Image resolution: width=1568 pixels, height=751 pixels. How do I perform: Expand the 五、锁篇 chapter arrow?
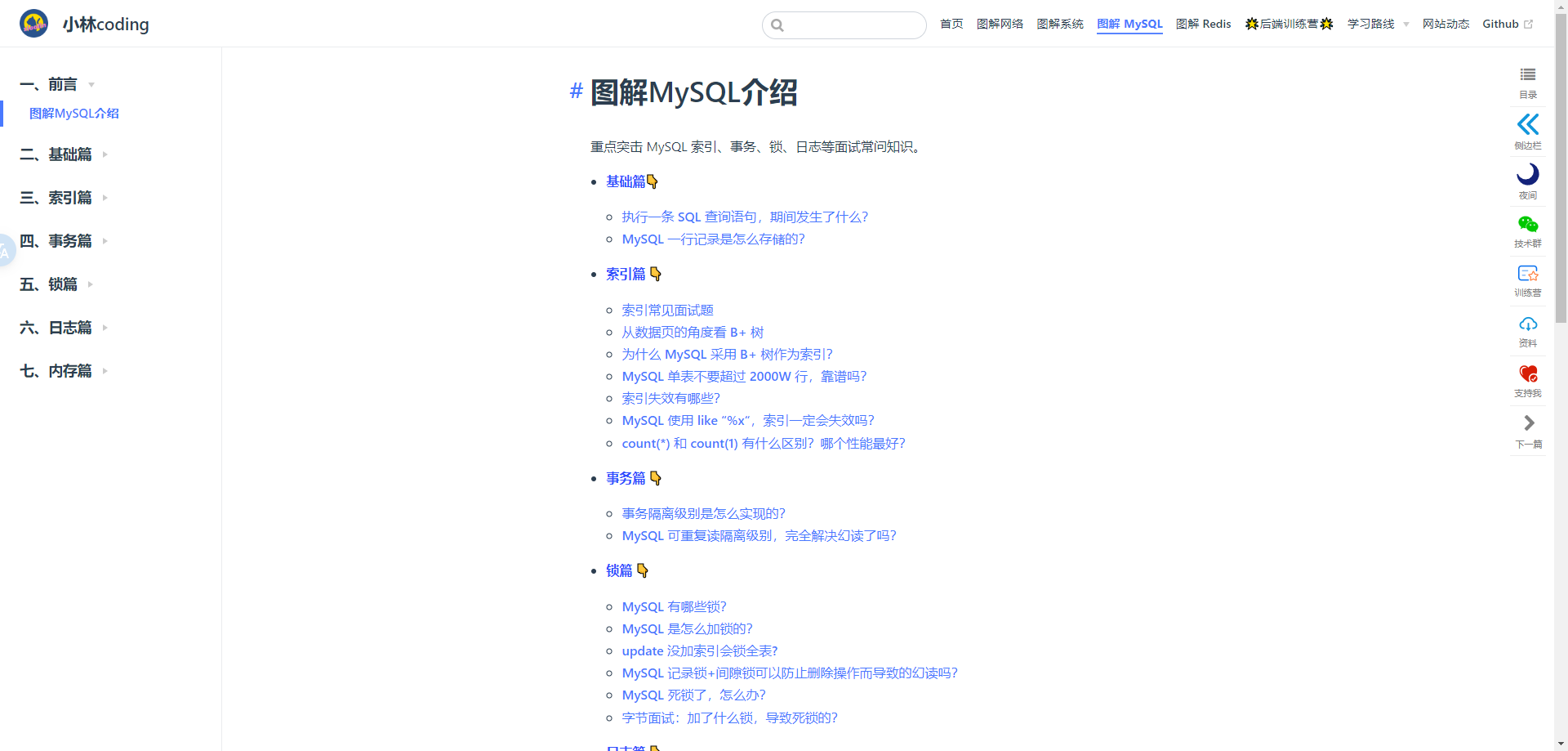[90, 284]
